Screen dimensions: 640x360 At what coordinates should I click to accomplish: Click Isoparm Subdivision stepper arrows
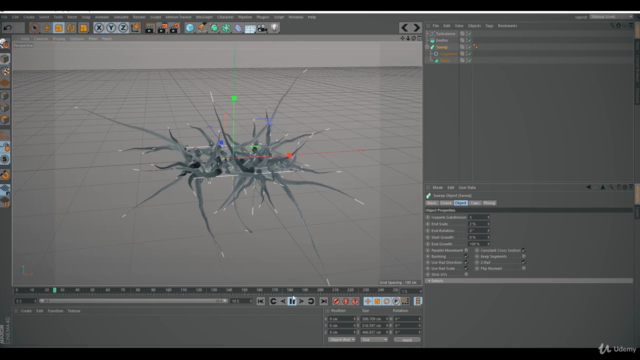pyautogui.click(x=488, y=217)
